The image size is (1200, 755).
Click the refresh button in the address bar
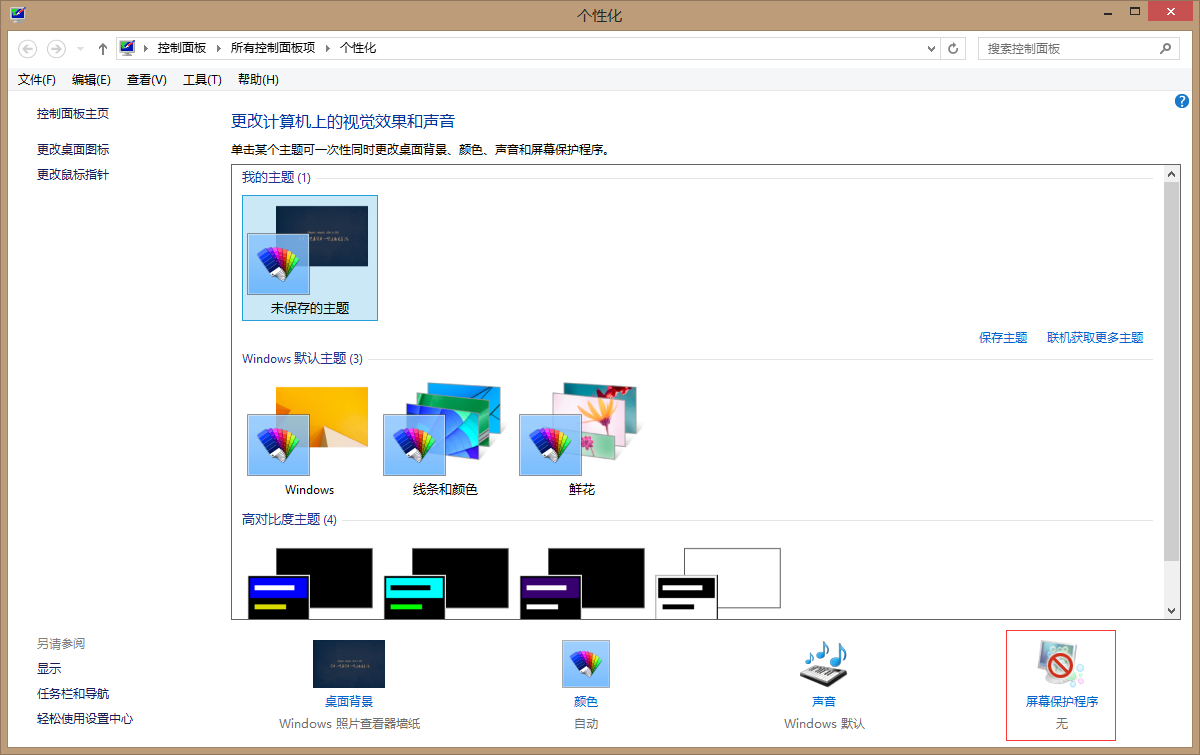point(954,48)
